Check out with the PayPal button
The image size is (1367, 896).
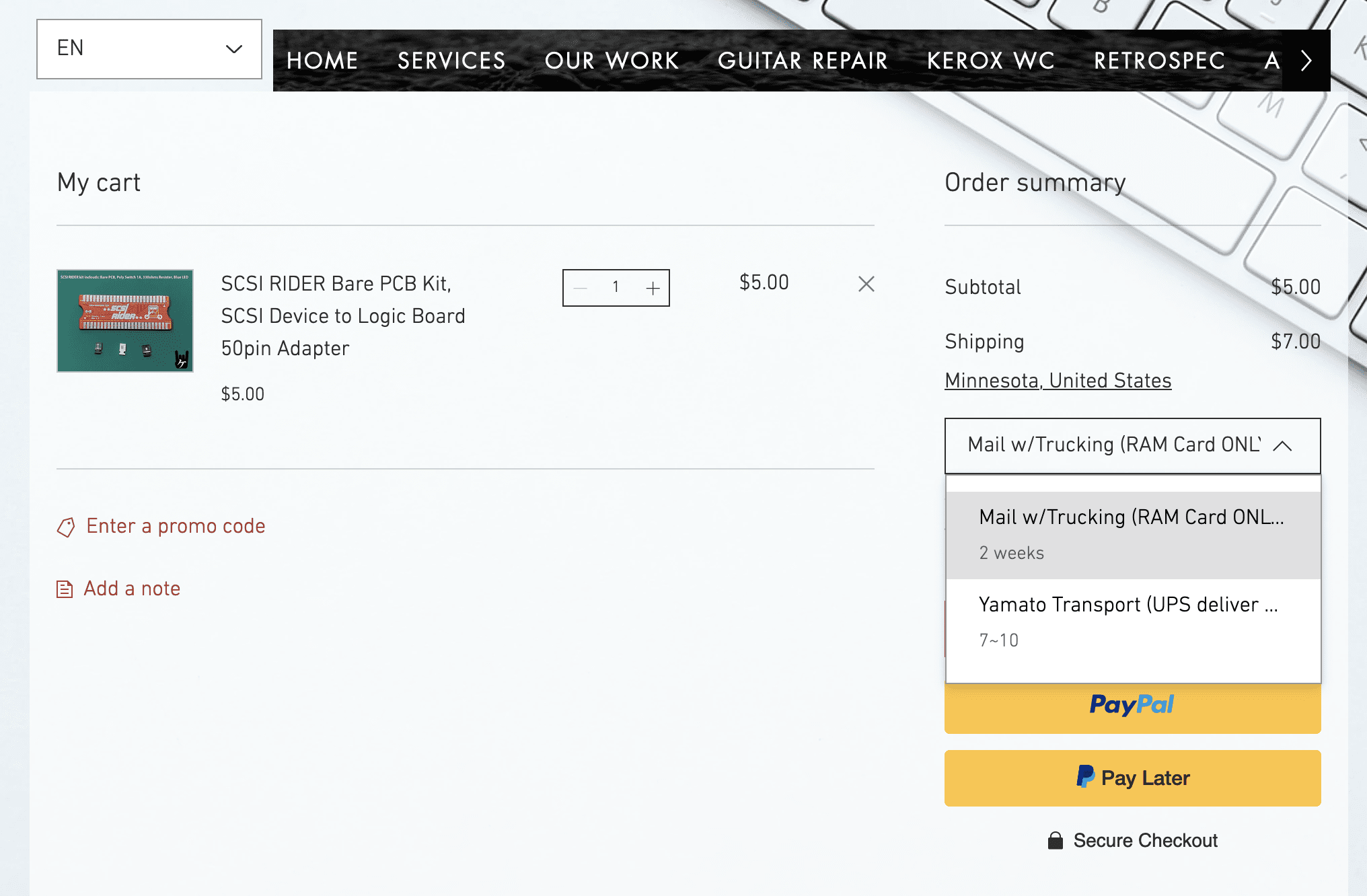tap(1133, 706)
